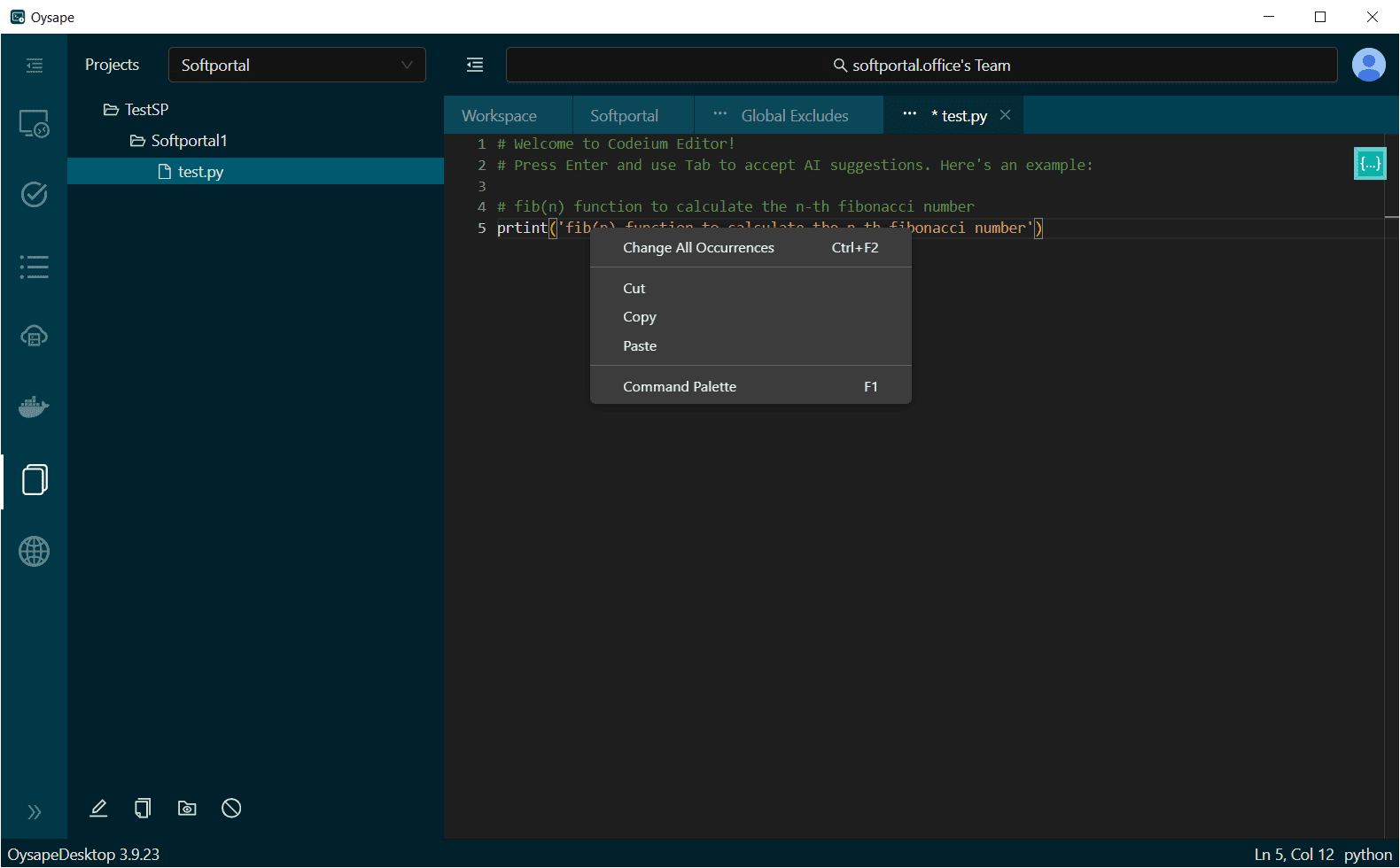Screen dimensions: 1400x868
Task: Open the list view icon in sidebar
Action: pyautogui.click(x=35, y=267)
